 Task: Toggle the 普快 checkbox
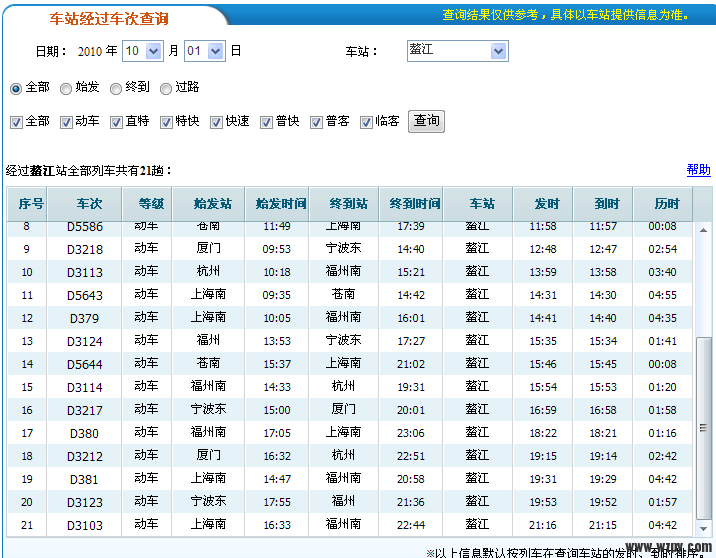pyautogui.click(x=266, y=122)
